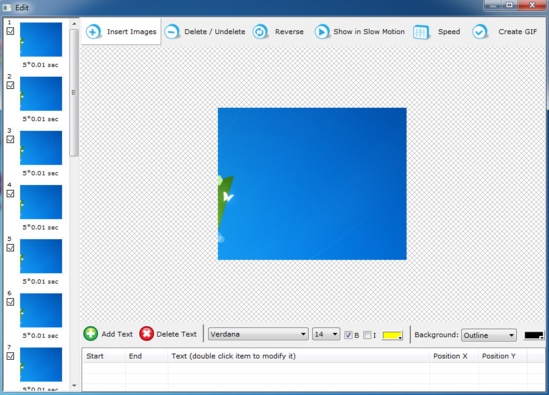Disable the Bold (B) checkbox

348,335
